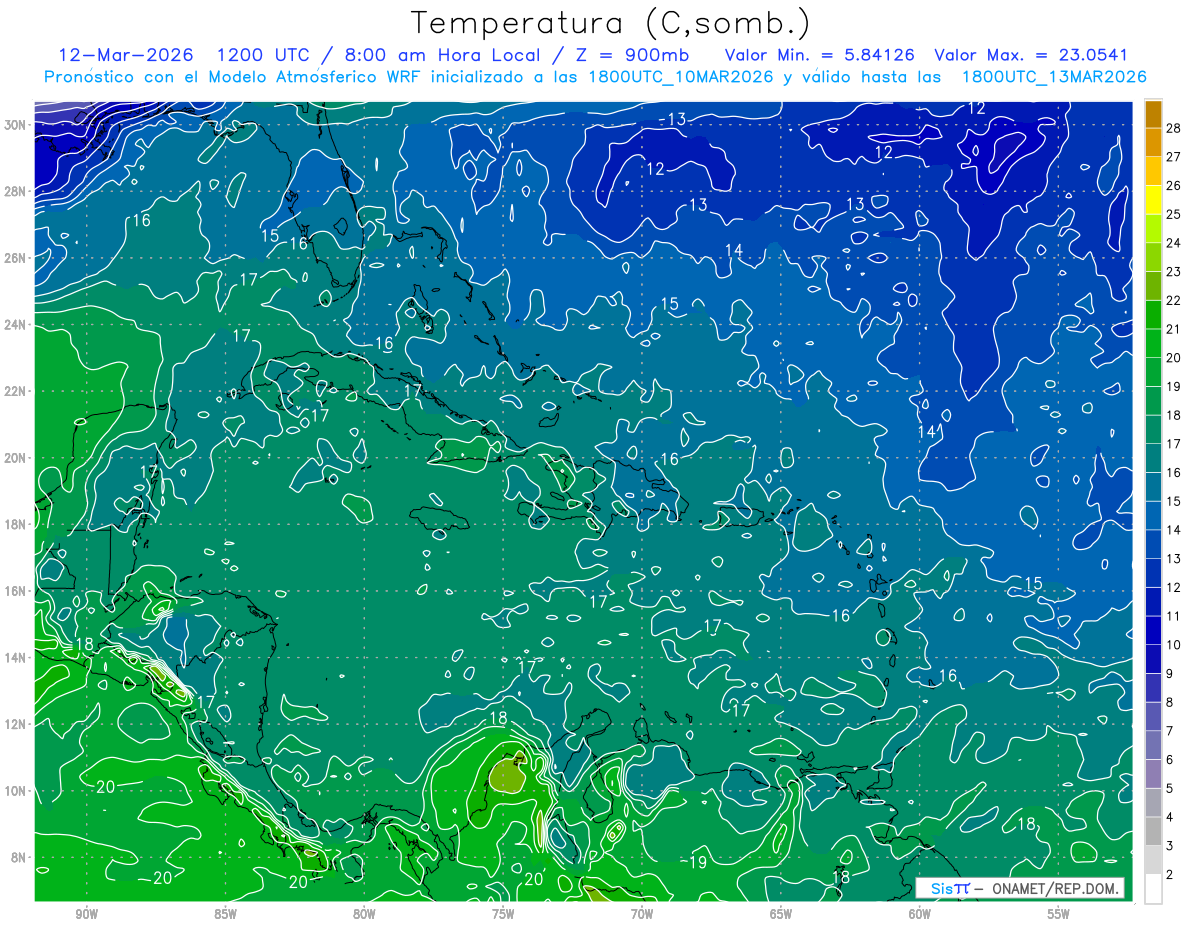
Task: Click the colorbar label "9"
Action: [x=1170, y=674]
